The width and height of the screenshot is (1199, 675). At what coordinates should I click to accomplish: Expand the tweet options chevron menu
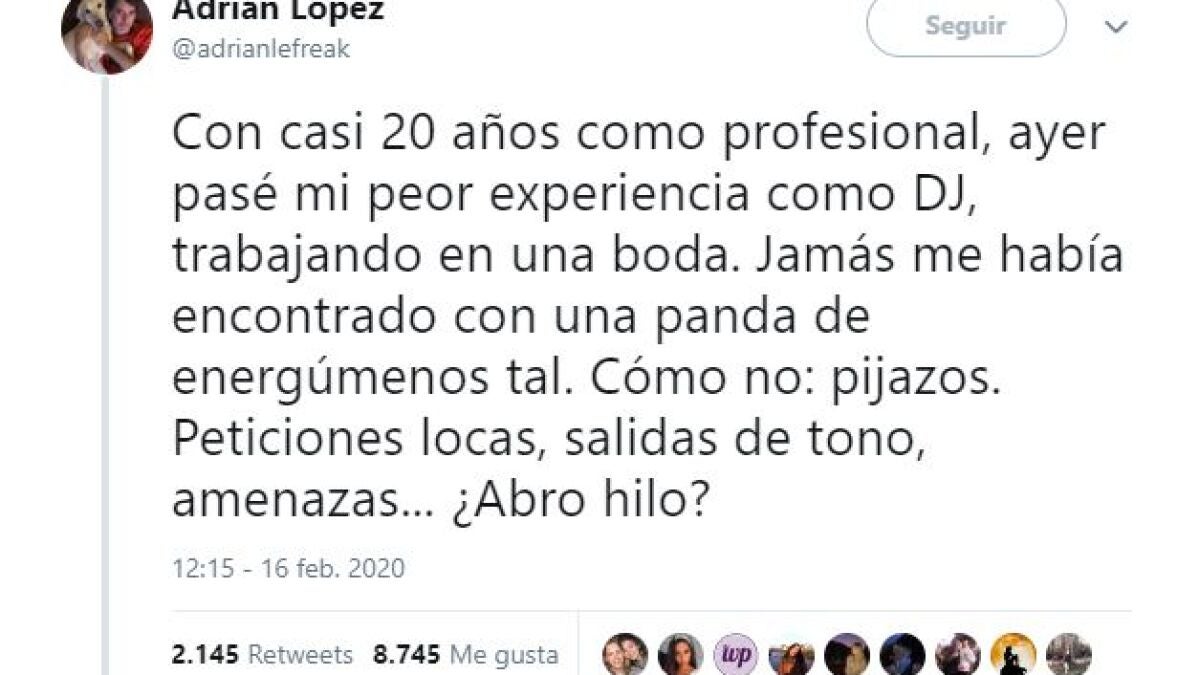[x=1116, y=28]
